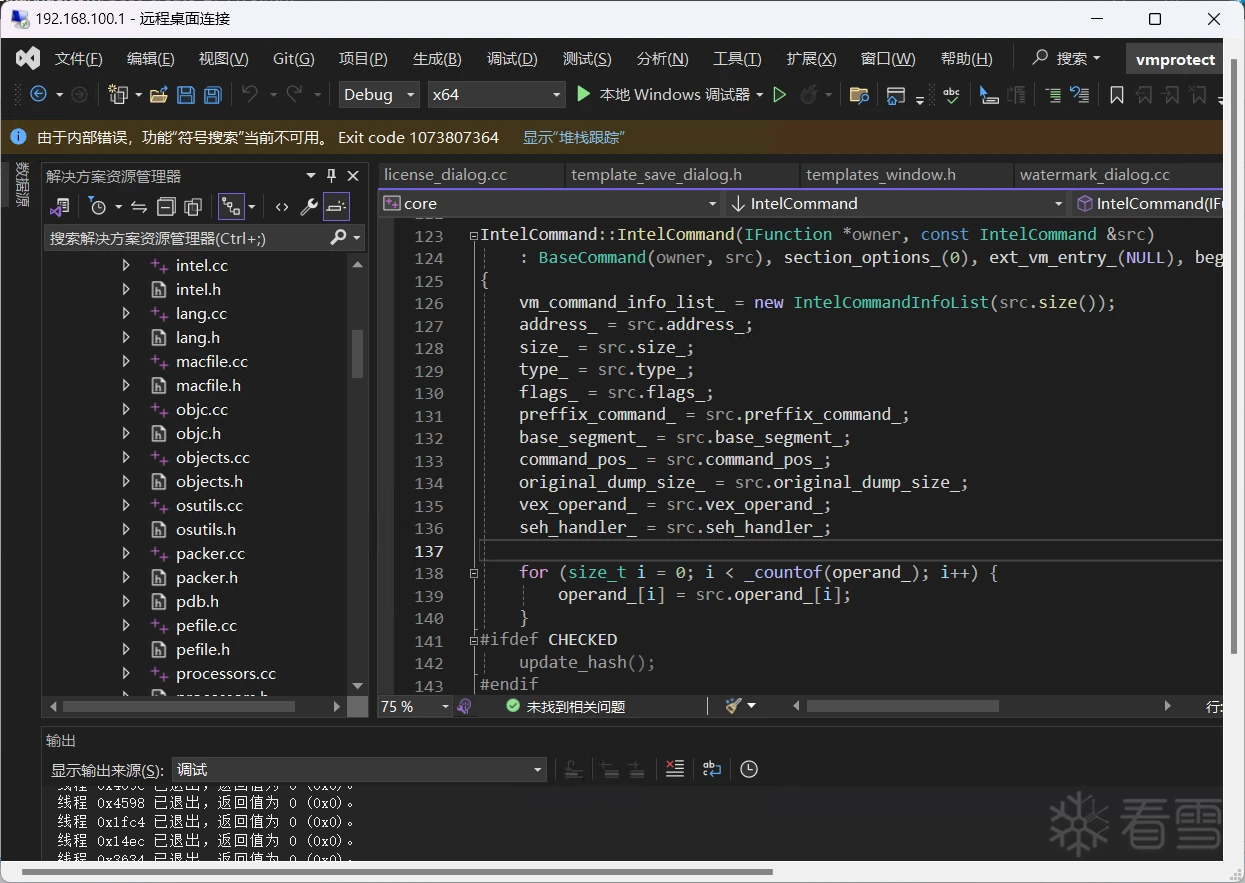Toggle the preview selected items button
Image resolution: width=1245 pixels, height=883 pixels.
(336, 207)
